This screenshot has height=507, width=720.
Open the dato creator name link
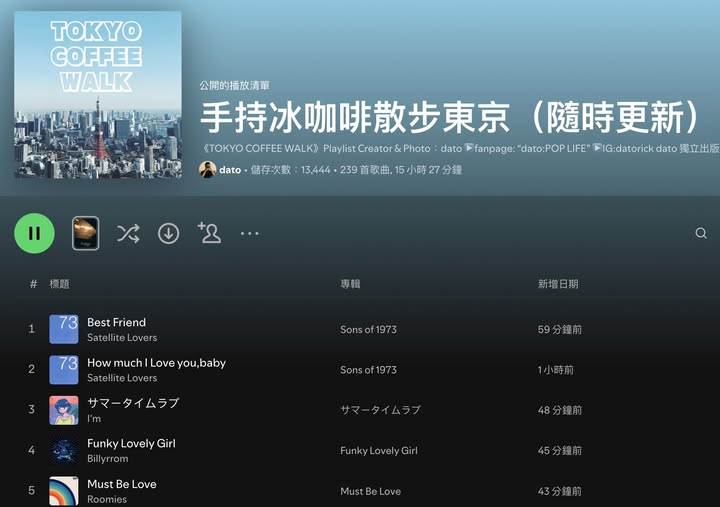point(230,170)
